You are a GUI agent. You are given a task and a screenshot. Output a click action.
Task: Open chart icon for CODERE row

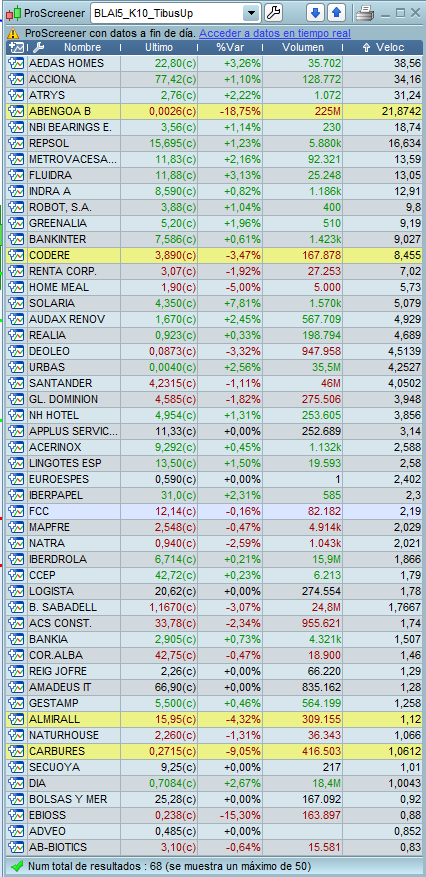pos(15,255)
